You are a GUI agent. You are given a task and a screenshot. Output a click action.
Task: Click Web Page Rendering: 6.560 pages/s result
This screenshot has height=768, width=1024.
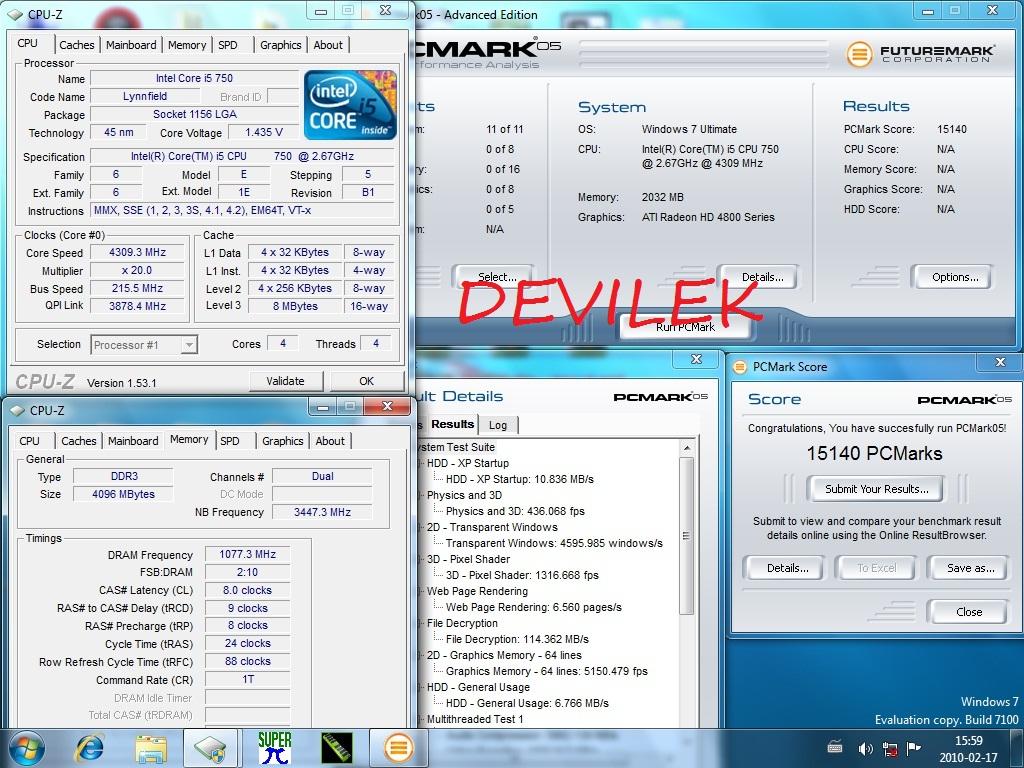pos(534,607)
